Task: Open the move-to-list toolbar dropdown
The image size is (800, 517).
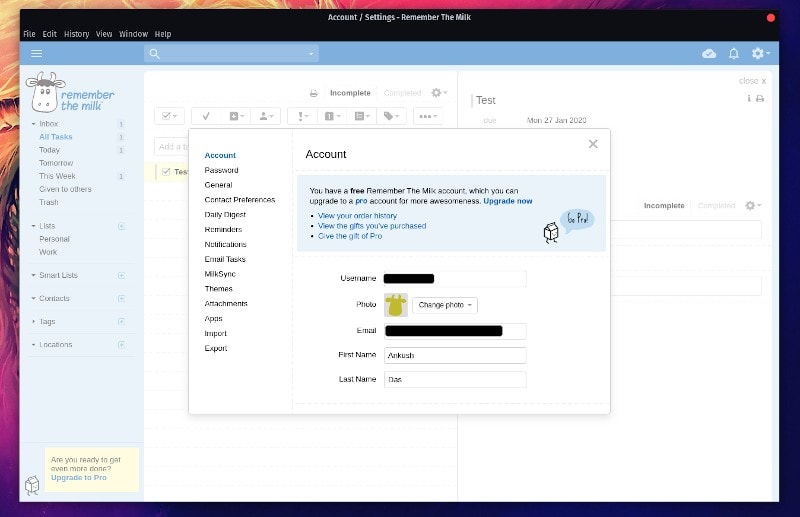Action: click(362, 116)
